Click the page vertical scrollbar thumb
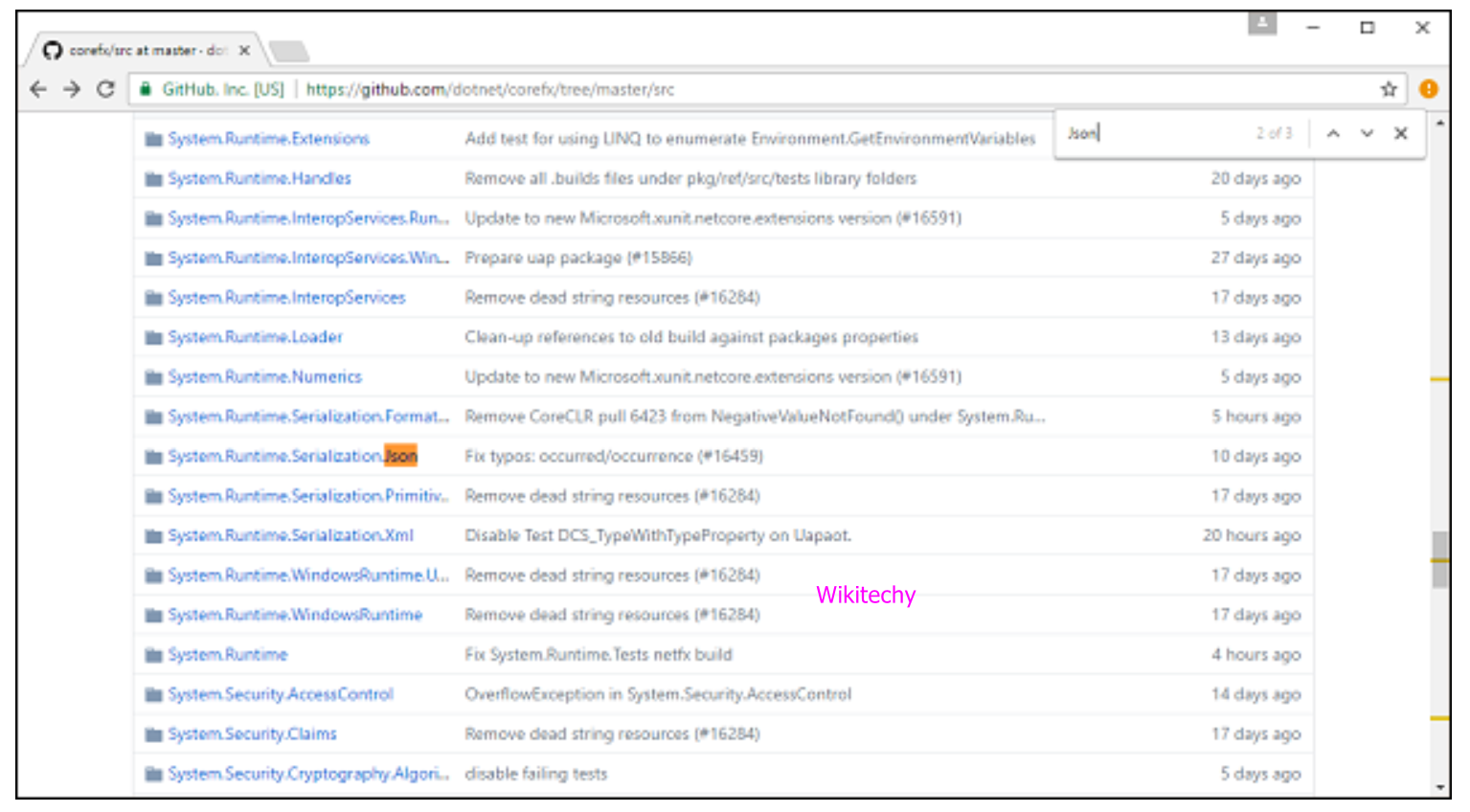This screenshot has width=1470, height=812. (x=1439, y=559)
